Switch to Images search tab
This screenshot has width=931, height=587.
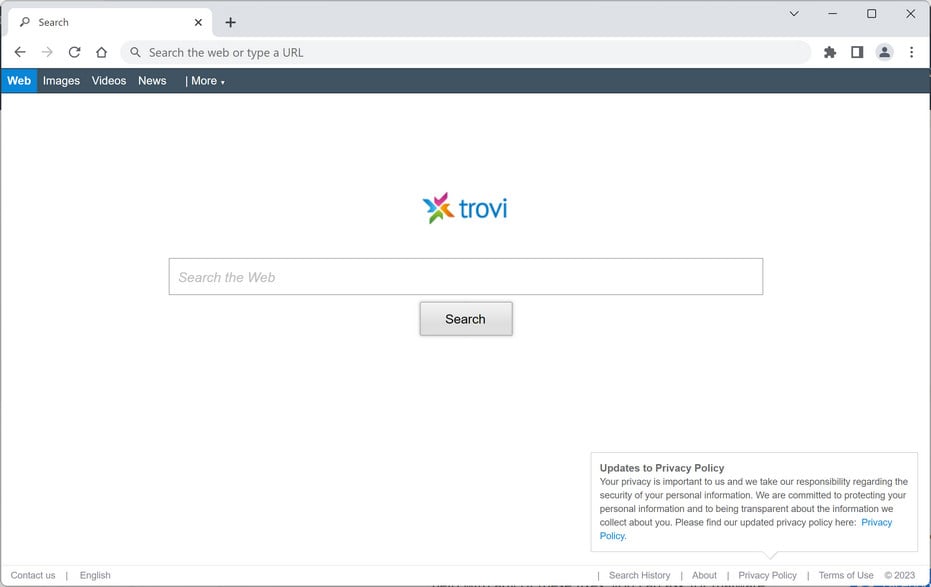point(61,81)
